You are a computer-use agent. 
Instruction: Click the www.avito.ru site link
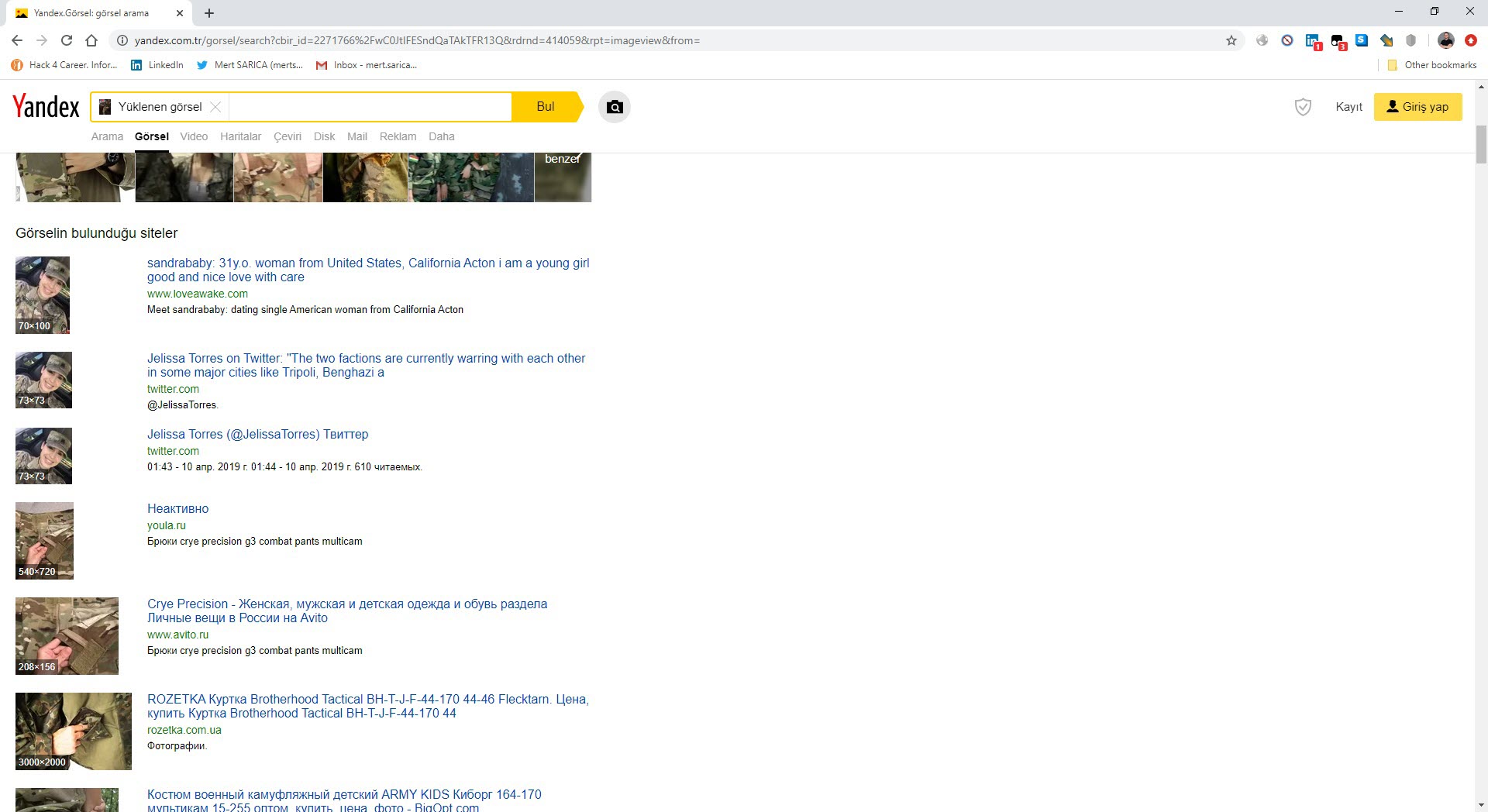click(x=177, y=635)
